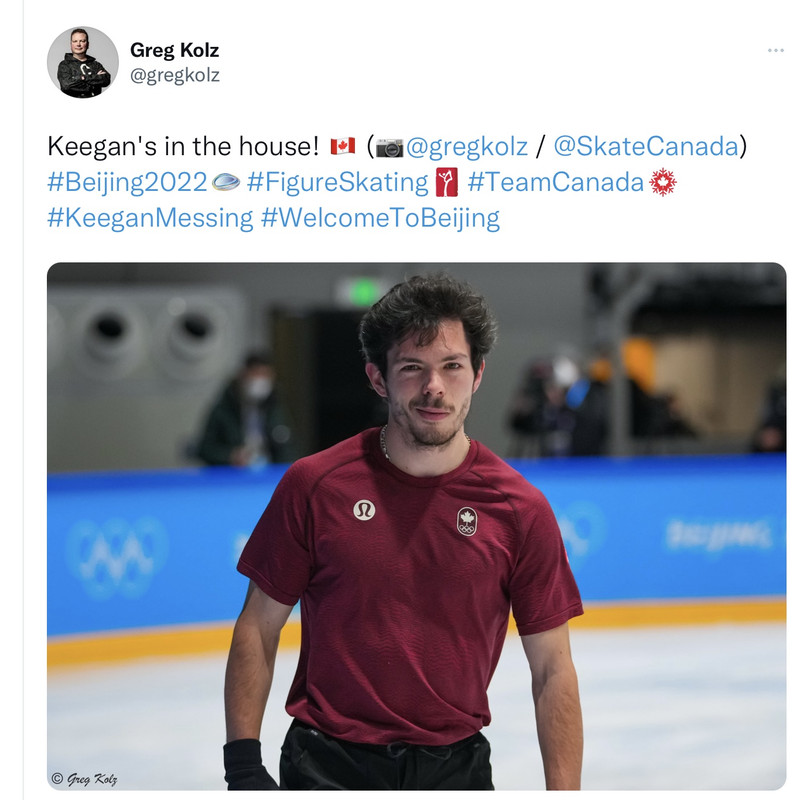Open the skater photo attachment
The height and width of the screenshot is (800, 810).
[416, 526]
